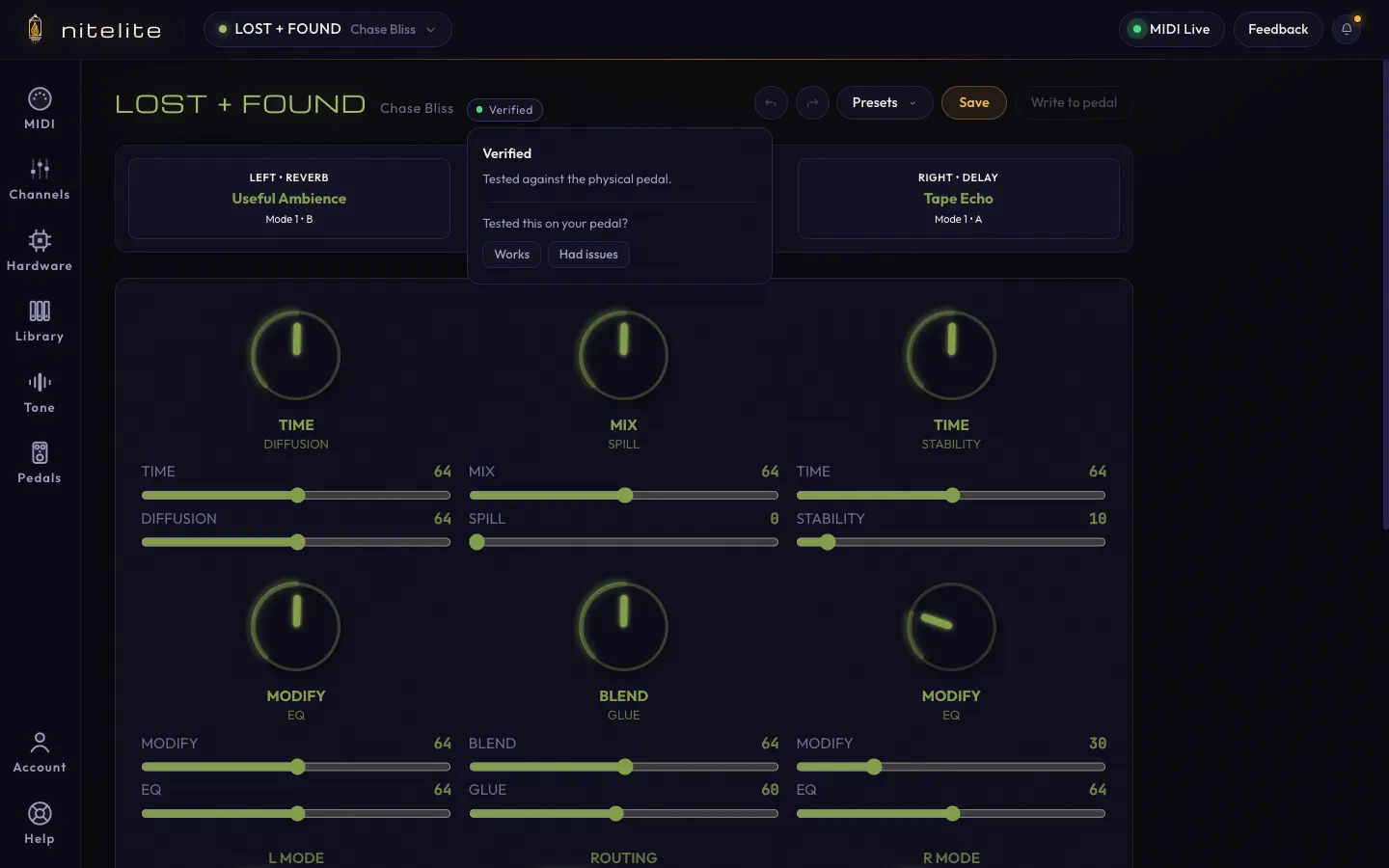This screenshot has width=1389, height=868.
Task: Adjust the SPILL slider at 0
Action: point(623,543)
